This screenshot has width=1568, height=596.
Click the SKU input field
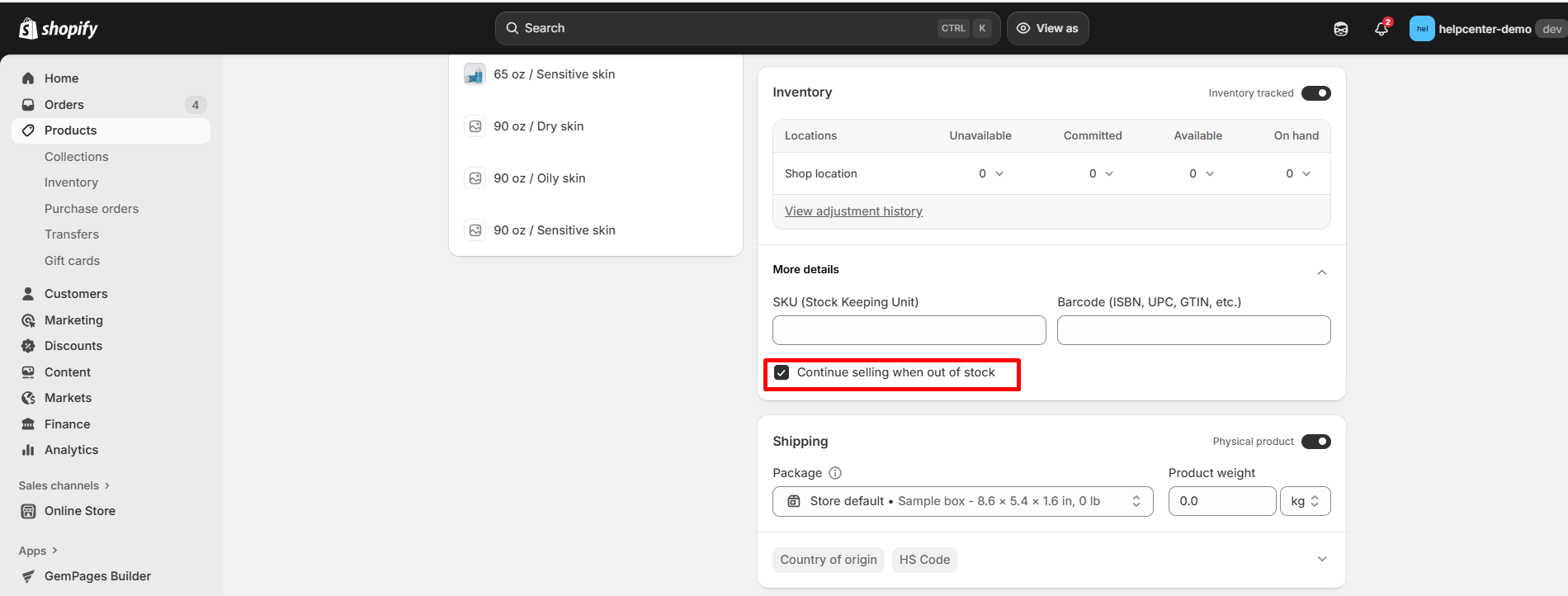[909, 330]
